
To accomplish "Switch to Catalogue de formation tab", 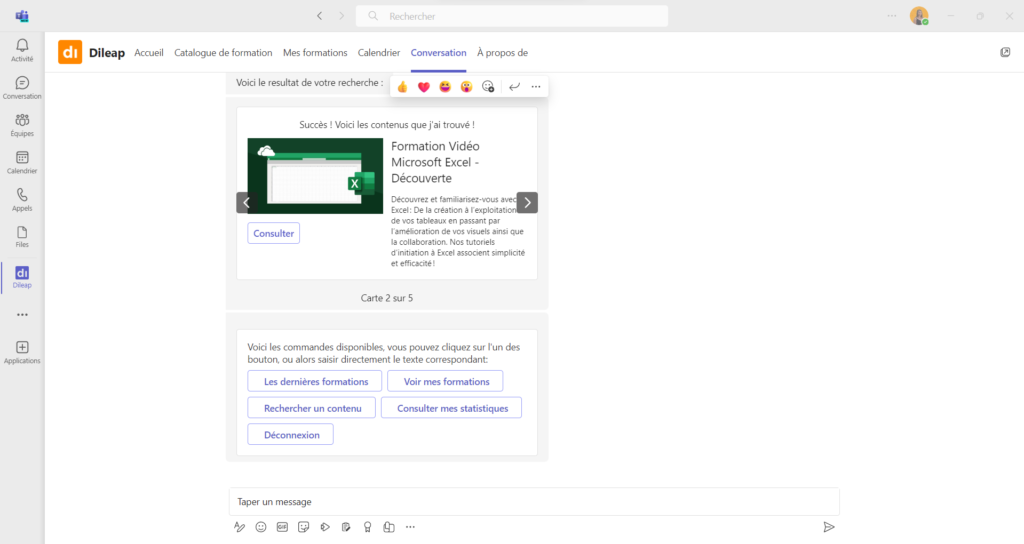I will (x=223, y=53).
